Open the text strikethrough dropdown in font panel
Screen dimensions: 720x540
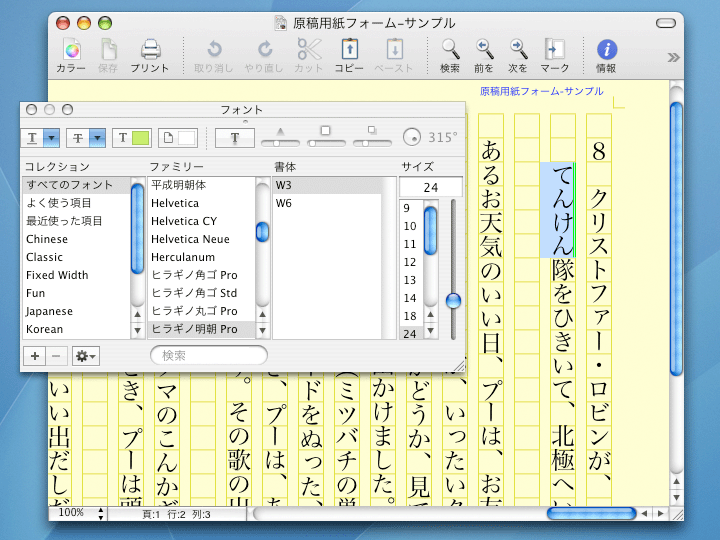(x=97, y=138)
